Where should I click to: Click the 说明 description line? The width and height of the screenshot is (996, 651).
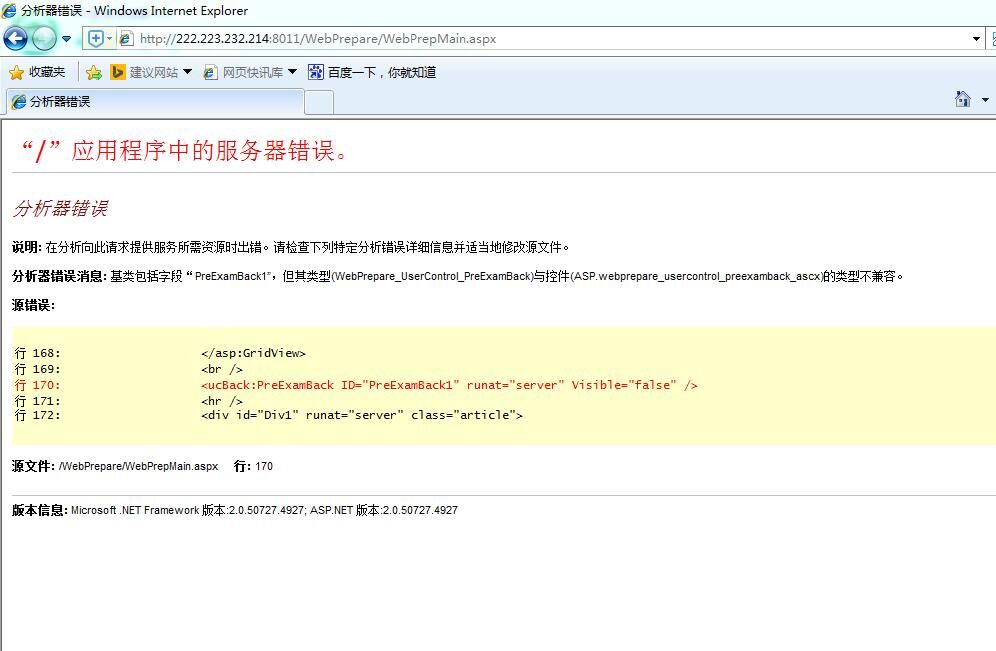pos(291,247)
